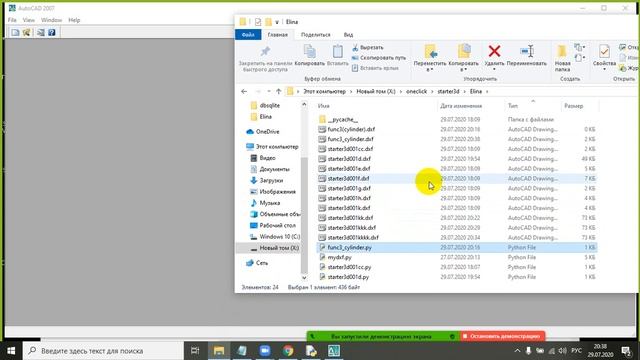Screen dimensions: 640x360
Task: Select Документы in navigation pane
Action: 274,169
